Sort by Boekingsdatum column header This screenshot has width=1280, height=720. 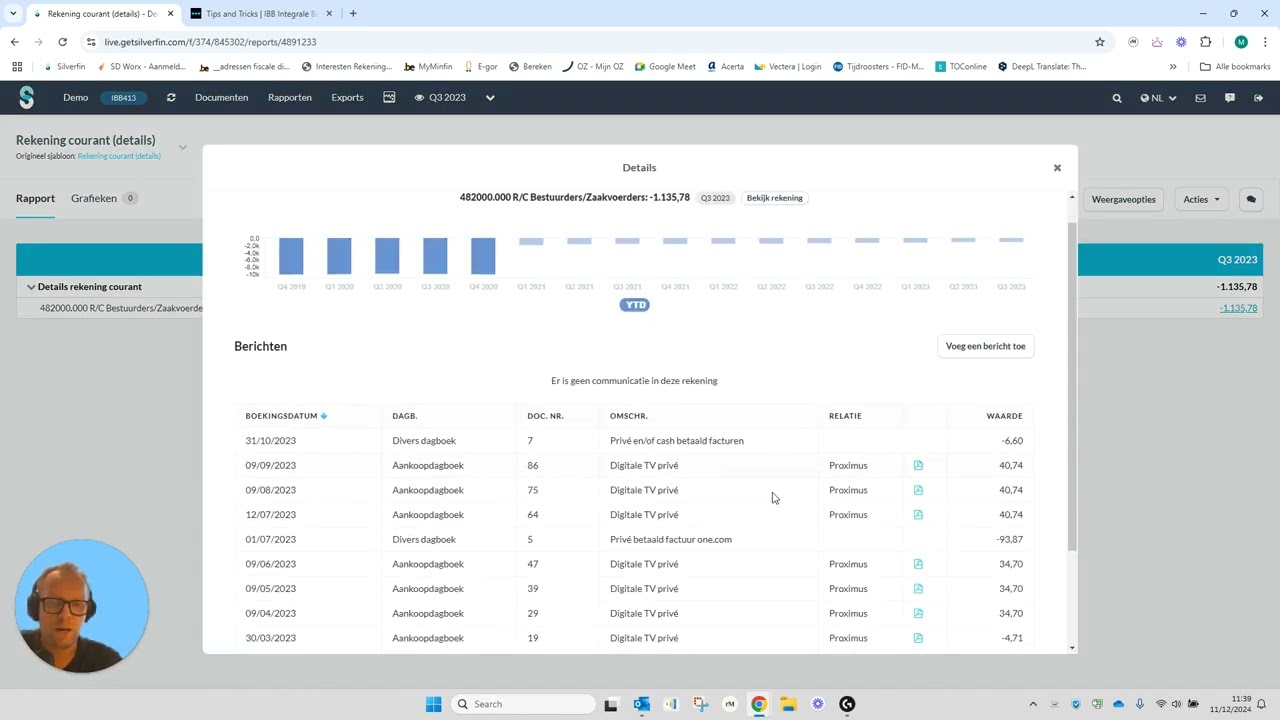286,416
